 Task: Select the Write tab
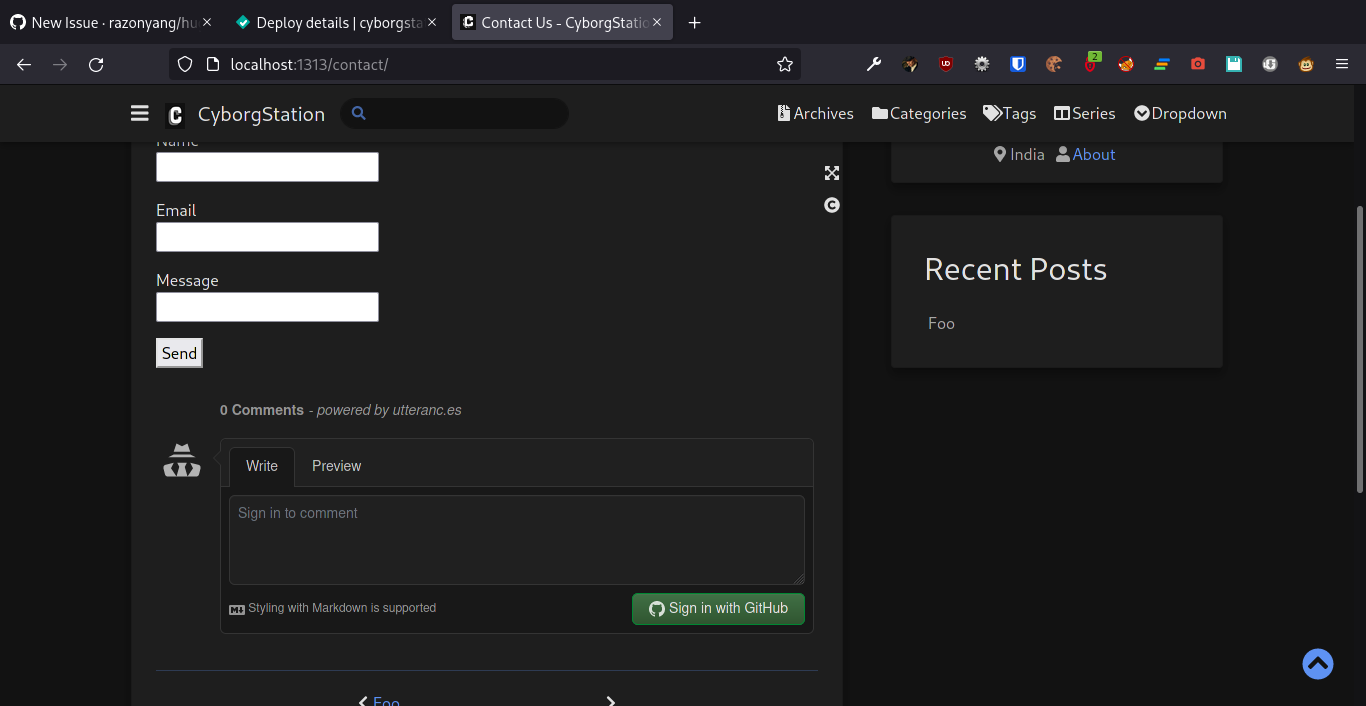tap(261, 466)
